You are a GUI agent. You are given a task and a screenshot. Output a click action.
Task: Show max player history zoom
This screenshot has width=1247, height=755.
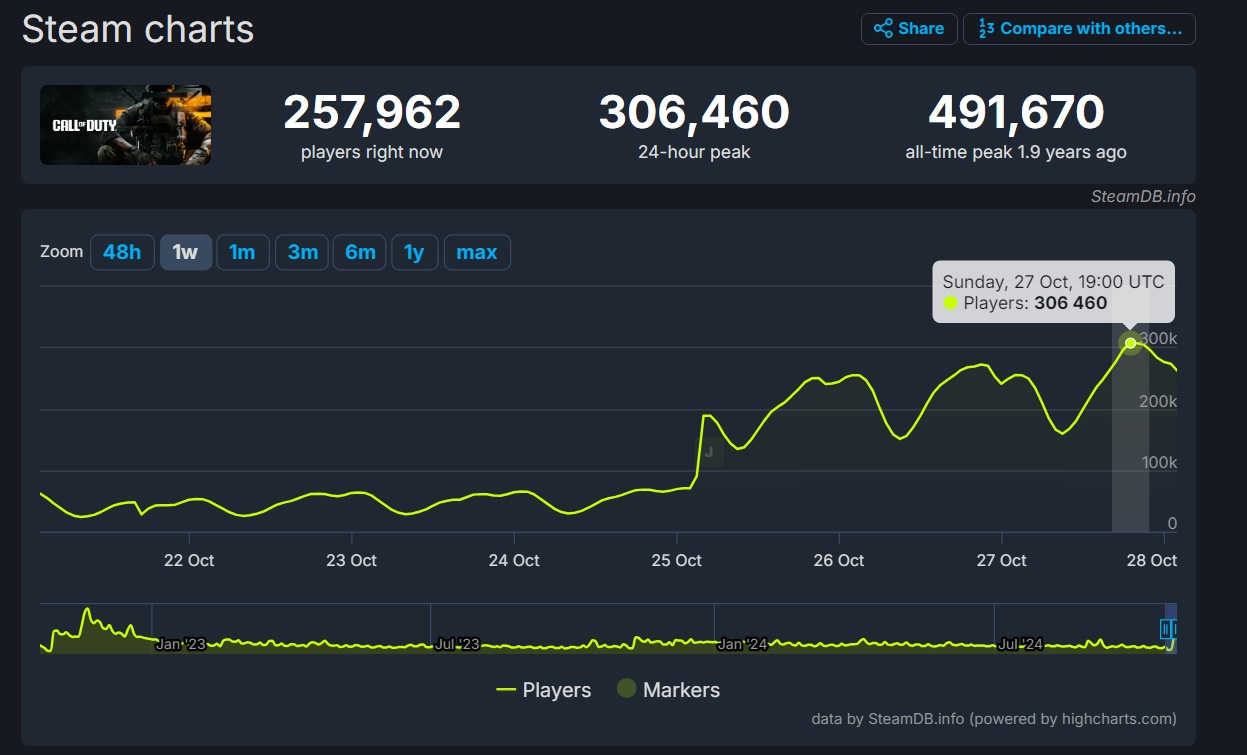477,252
